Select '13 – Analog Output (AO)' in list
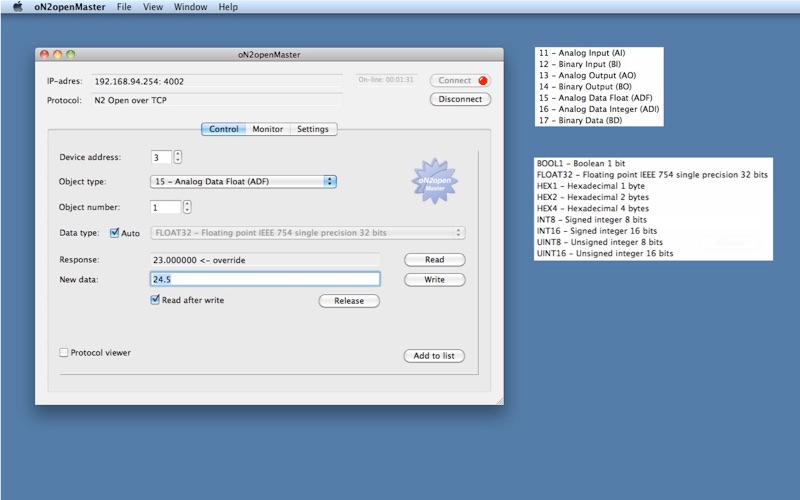The width and height of the screenshot is (800, 500). 587,76
